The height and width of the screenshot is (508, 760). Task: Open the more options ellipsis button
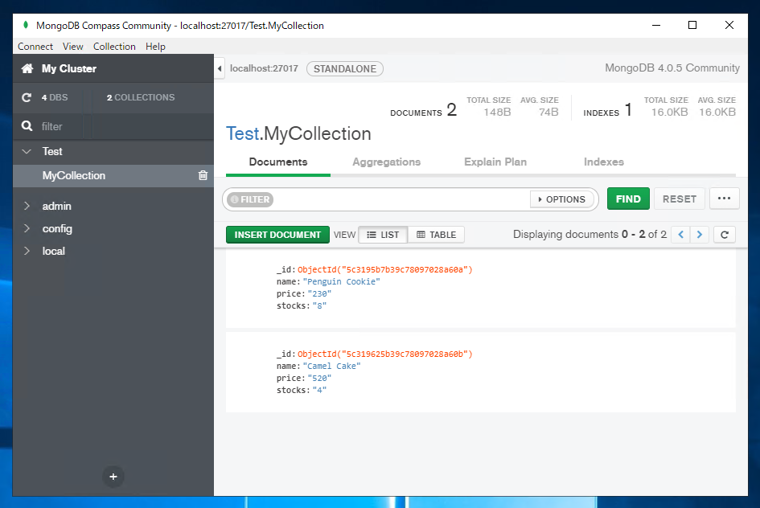pyautogui.click(x=724, y=198)
